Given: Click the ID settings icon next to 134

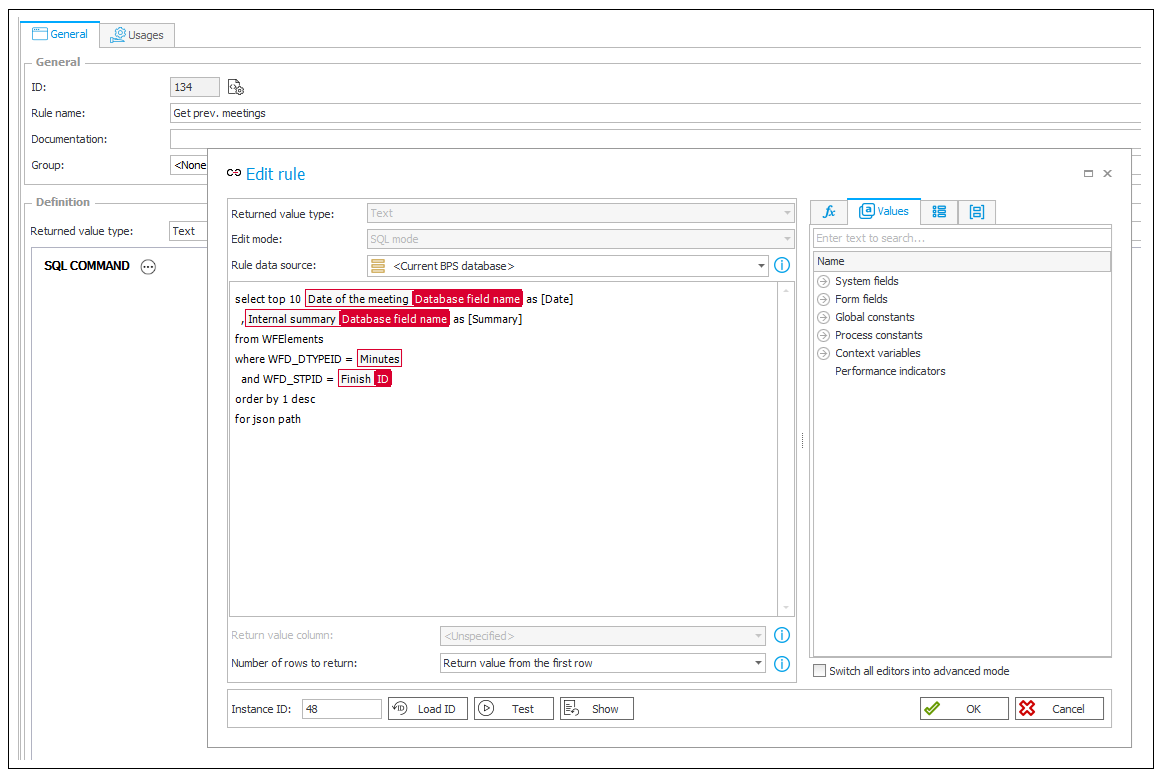Looking at the screenshot, I should pyautogui.click(x=236, y=88).
